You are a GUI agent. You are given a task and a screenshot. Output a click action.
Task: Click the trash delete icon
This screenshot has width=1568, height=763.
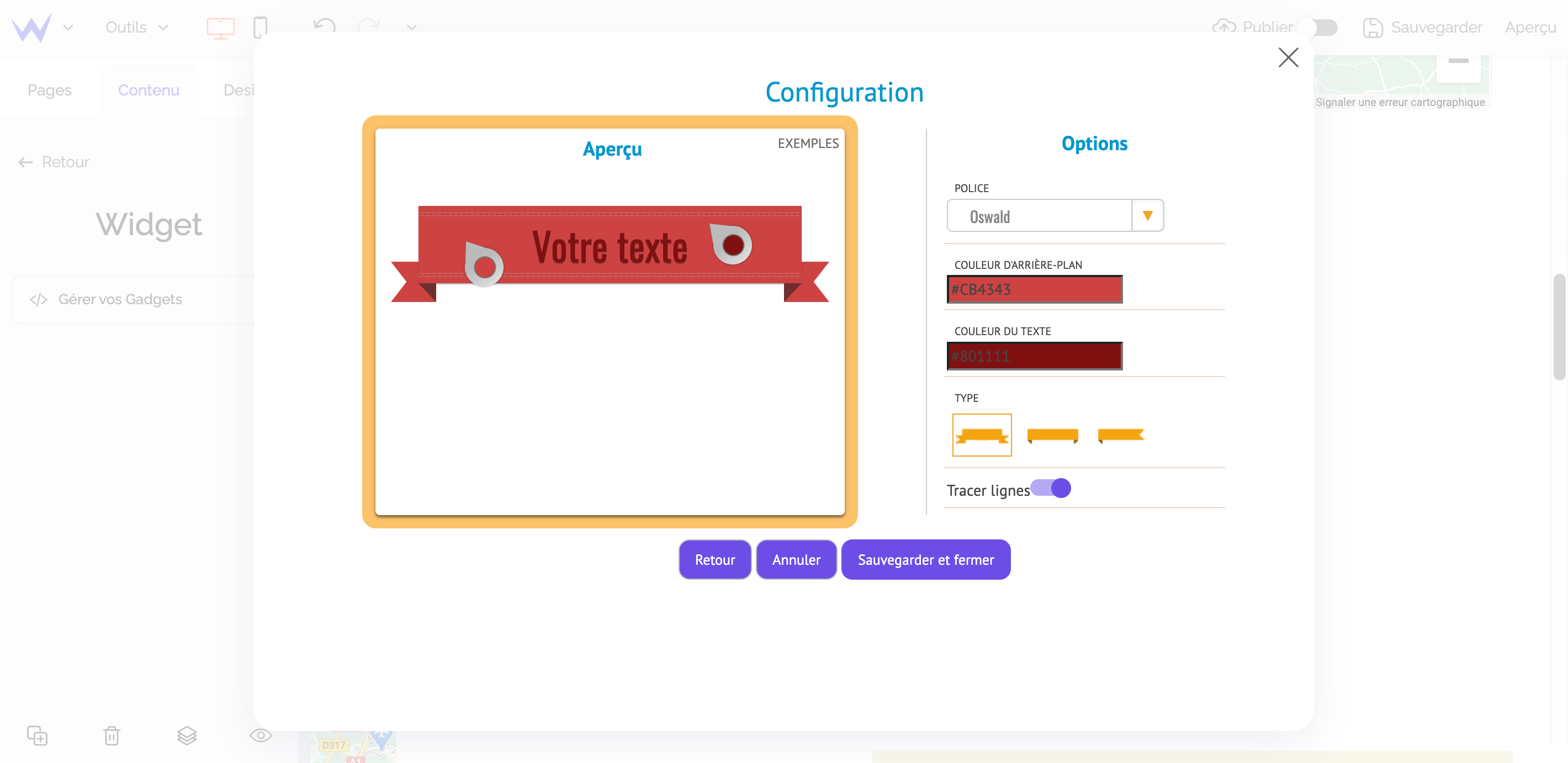click(x=112, y=735)
